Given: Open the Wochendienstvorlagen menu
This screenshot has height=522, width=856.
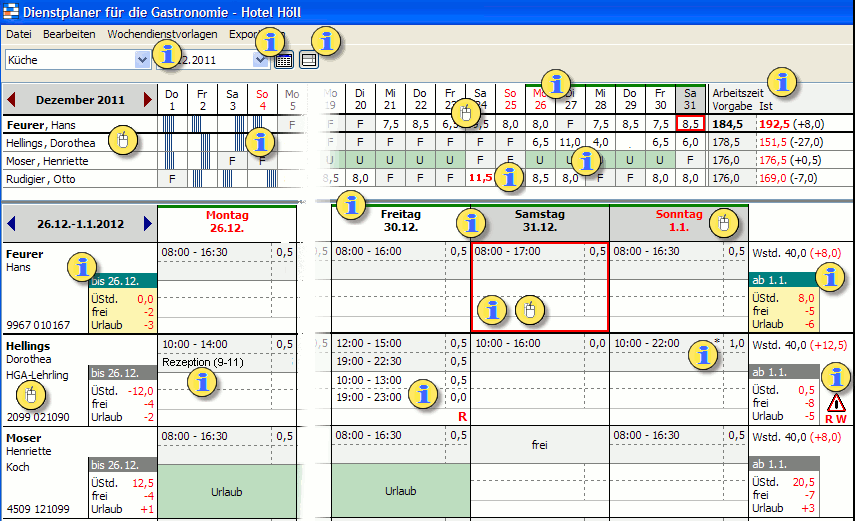Looking at the screenshot, I should point(162,34).
